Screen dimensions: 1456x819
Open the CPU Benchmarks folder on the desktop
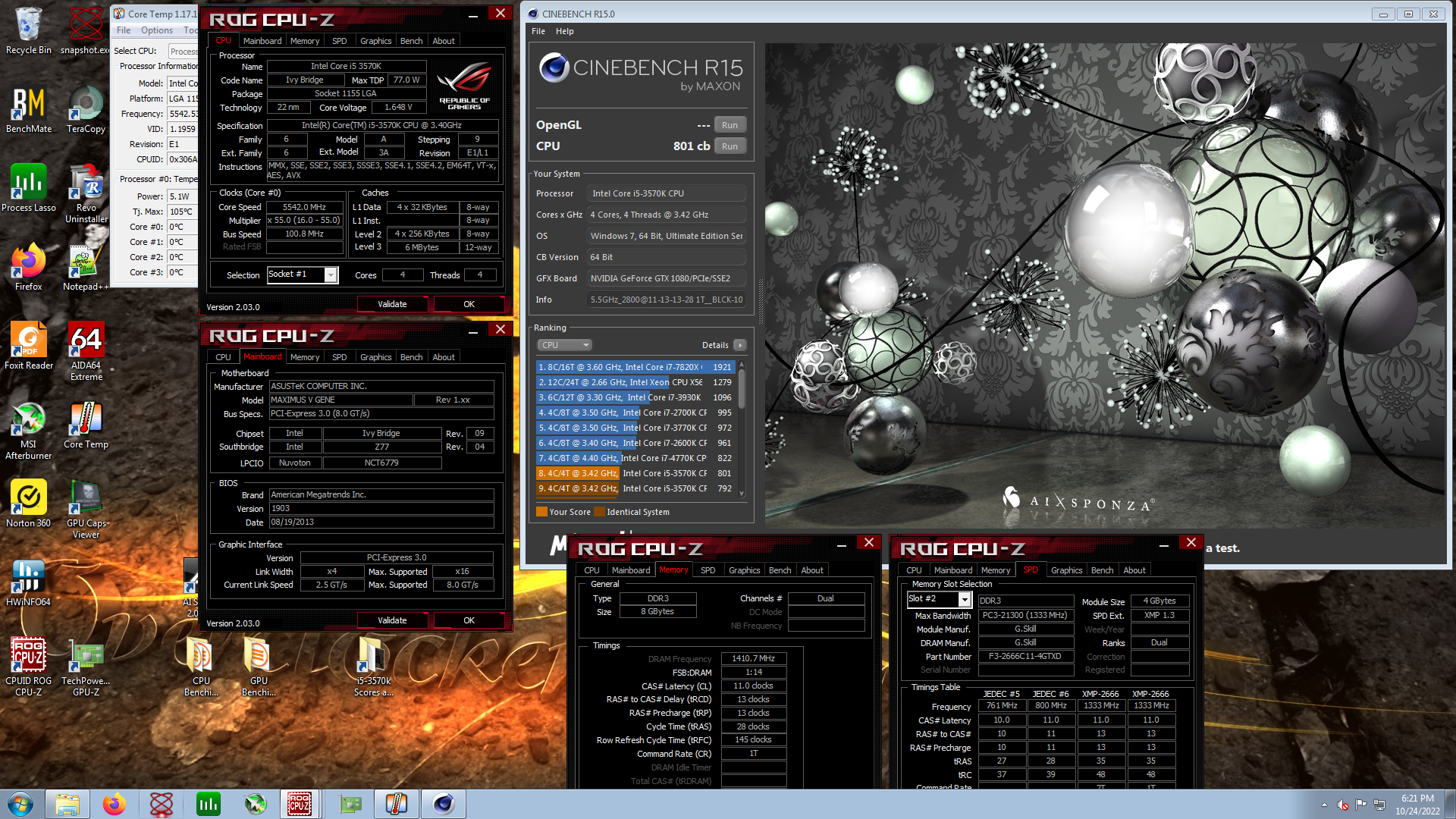click(201, 667)
